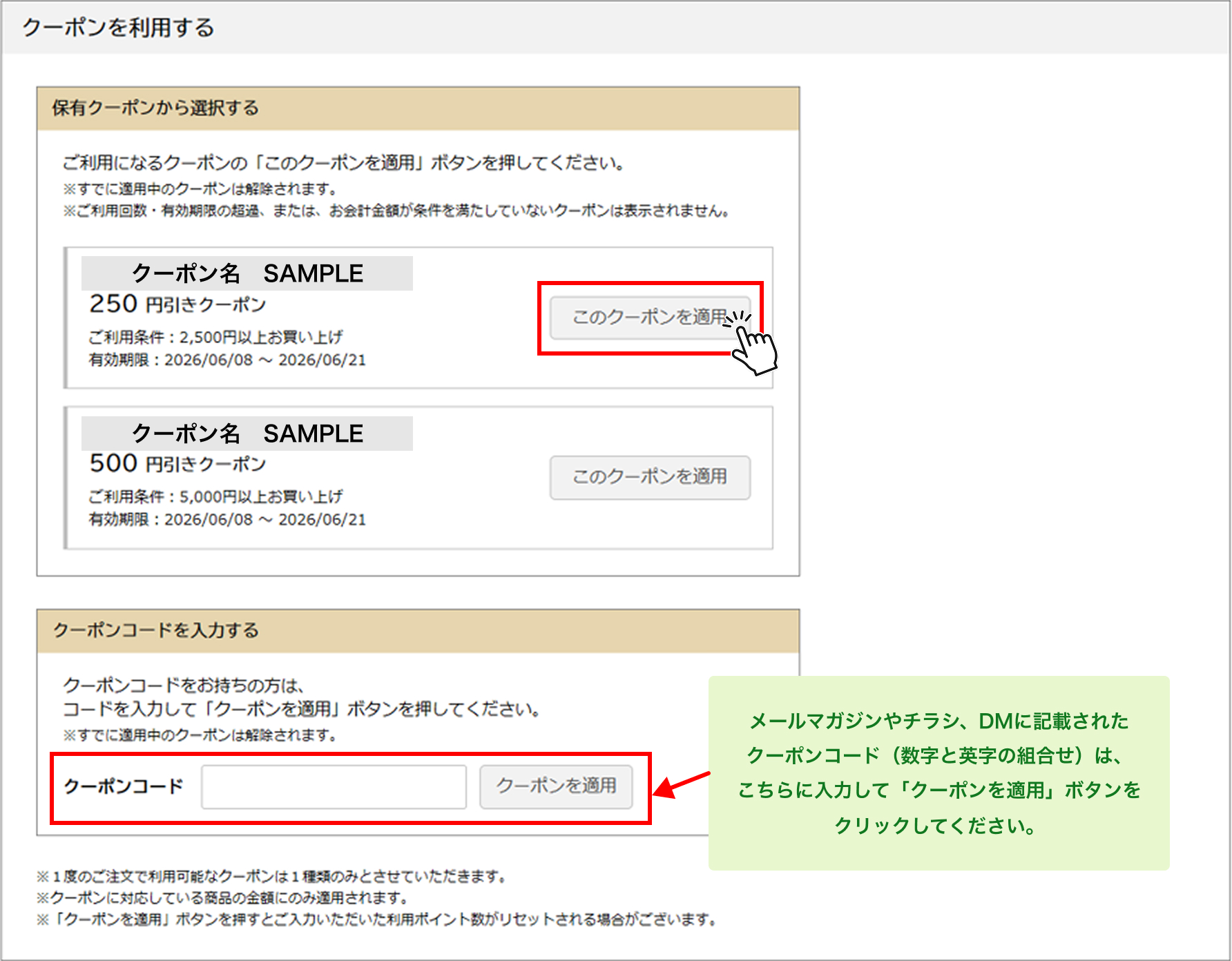1232x961 pixels.
Task: Click the クーポンを適用 button beside the code field
Action: [x=556, y=786]
